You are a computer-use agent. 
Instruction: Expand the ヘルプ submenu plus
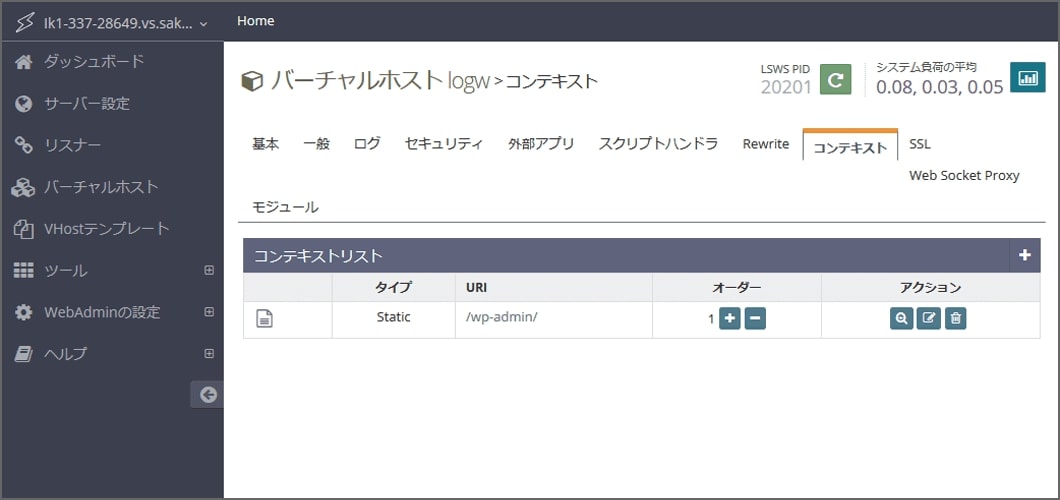click(x=209, y=353)
